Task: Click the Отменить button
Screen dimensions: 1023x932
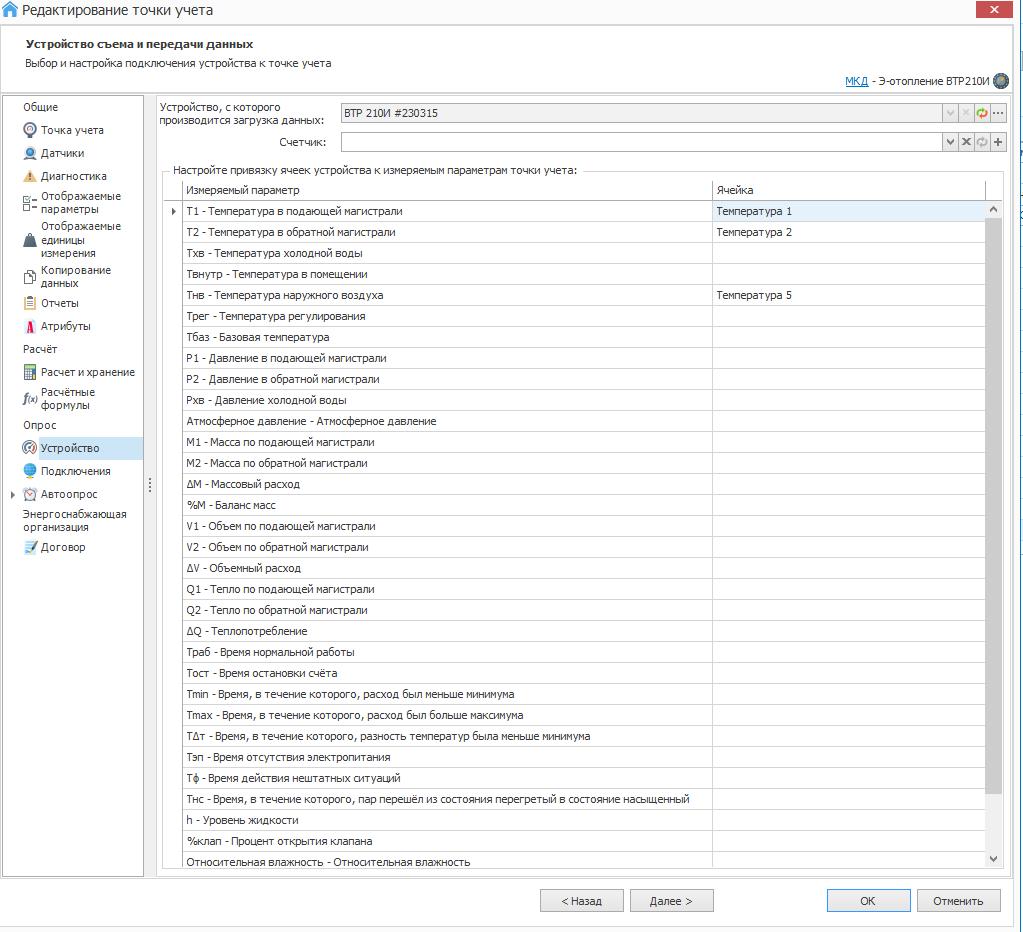Action: (958, 901)
